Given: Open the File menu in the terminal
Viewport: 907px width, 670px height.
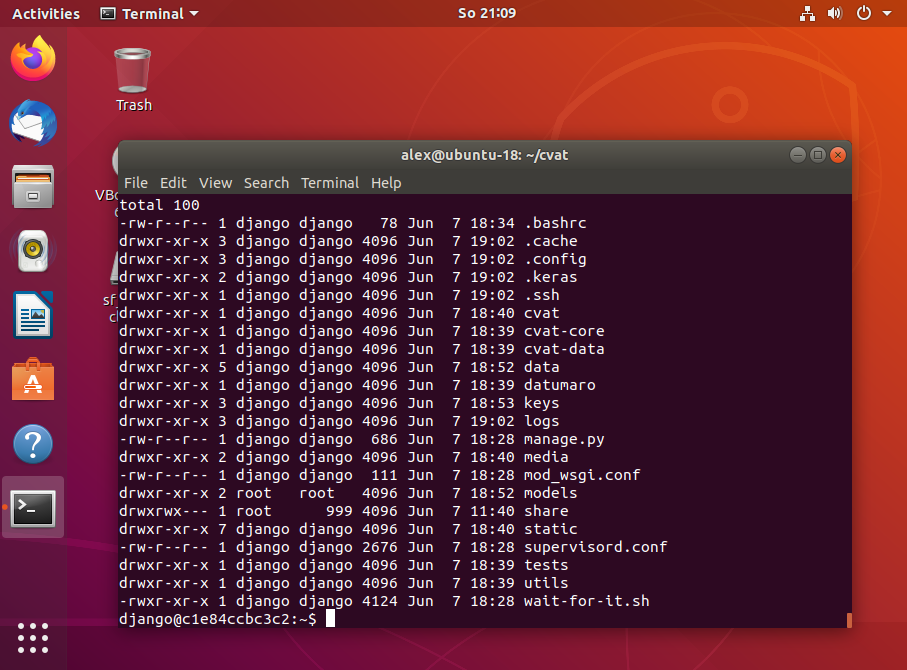Looking at the screenshot, I should point(136,183).
